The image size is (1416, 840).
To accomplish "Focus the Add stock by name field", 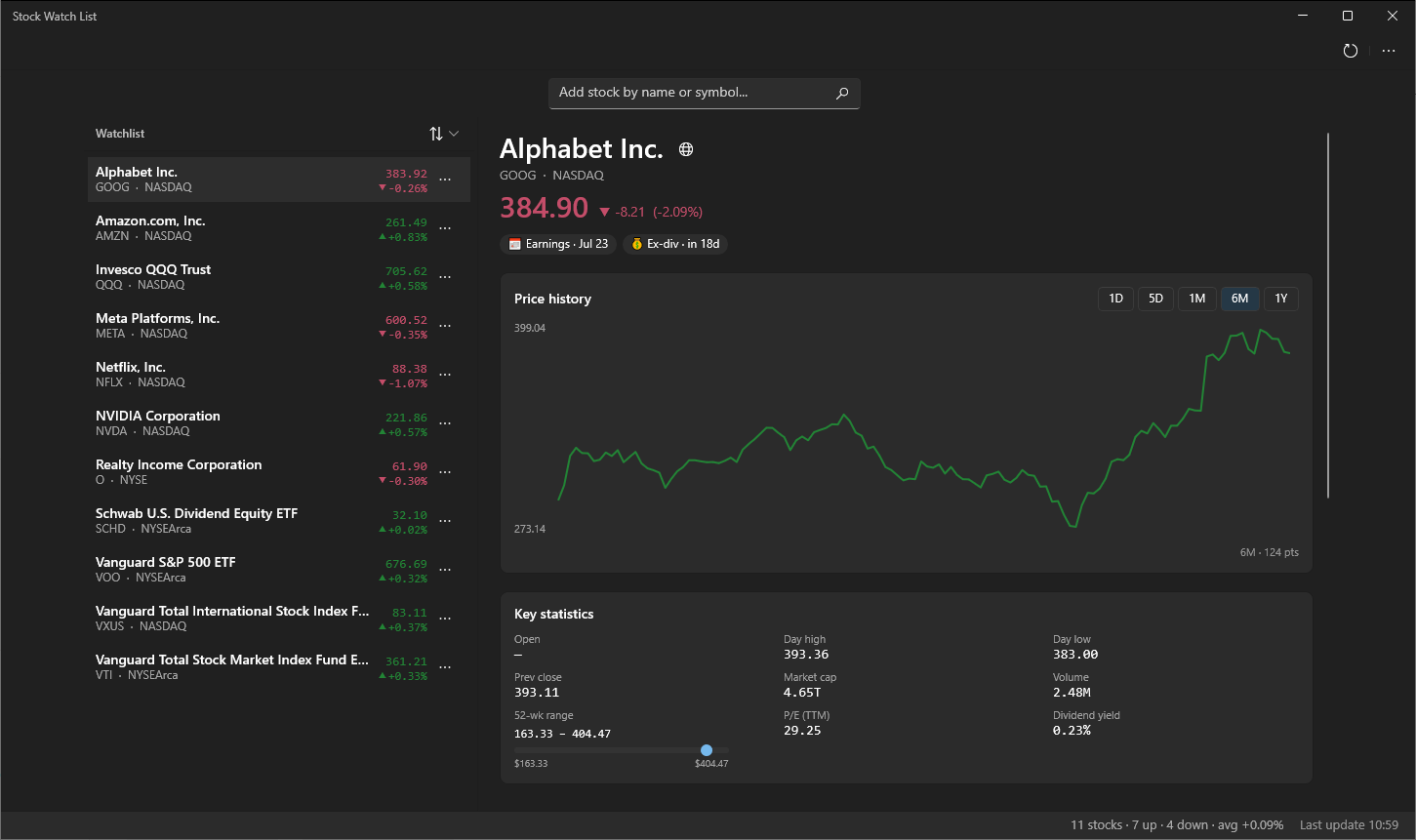I will tap(705, 93).
